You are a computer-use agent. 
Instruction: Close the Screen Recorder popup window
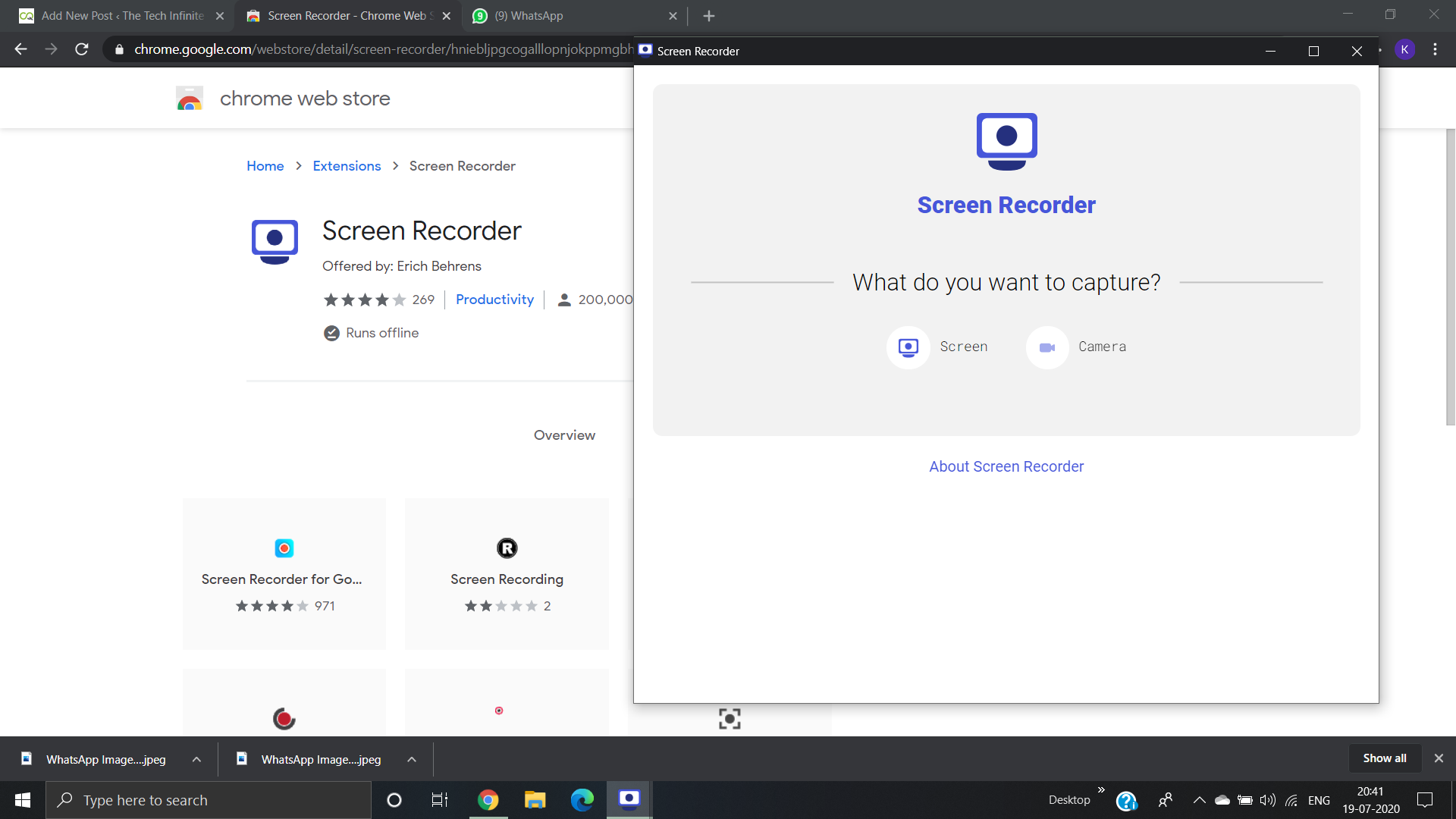[x=1357, y=51]
